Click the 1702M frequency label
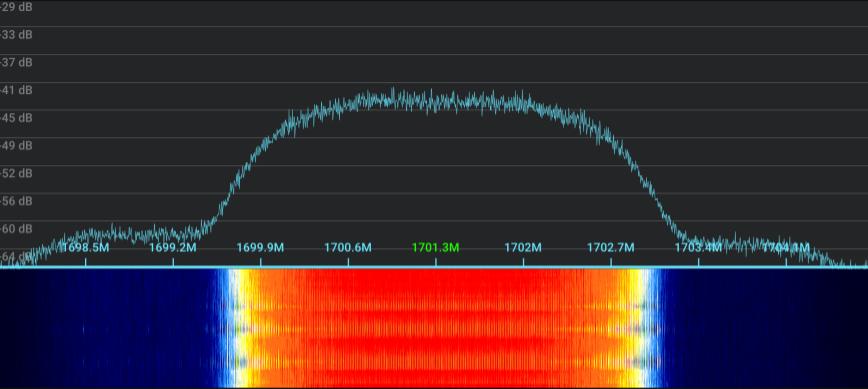868x389 pixels. (523, 247)
